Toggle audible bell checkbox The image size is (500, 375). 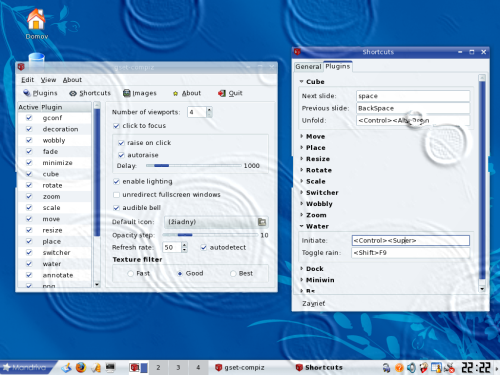point(116,208)
